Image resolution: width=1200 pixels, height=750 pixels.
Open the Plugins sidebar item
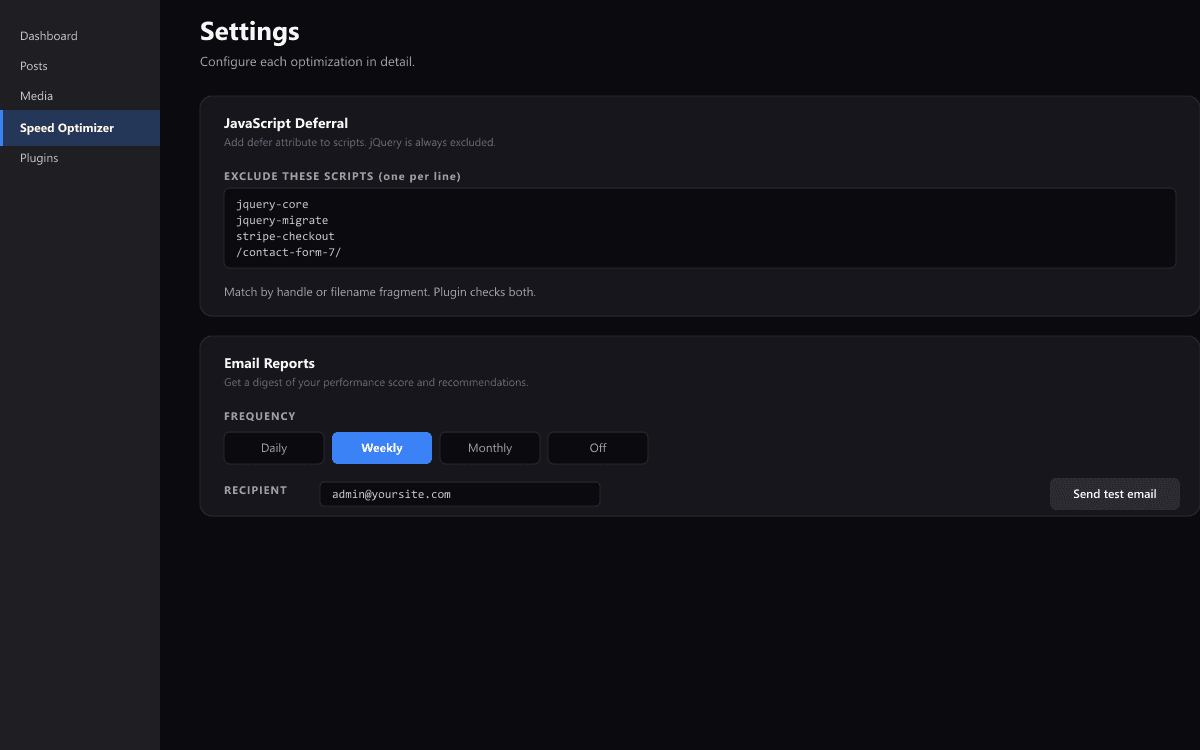(x=80, y=158)
